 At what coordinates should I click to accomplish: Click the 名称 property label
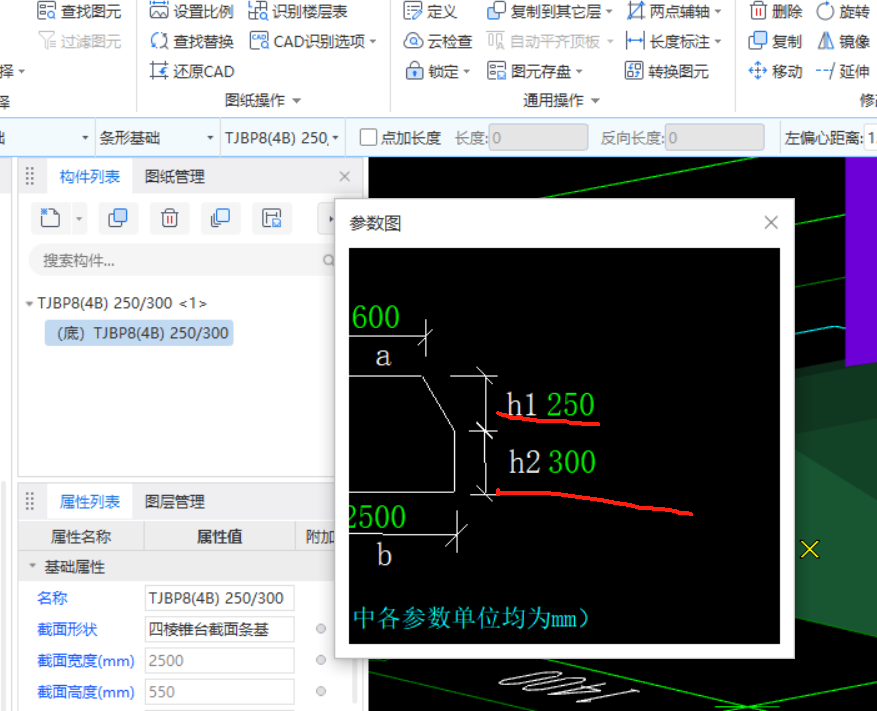52,598
